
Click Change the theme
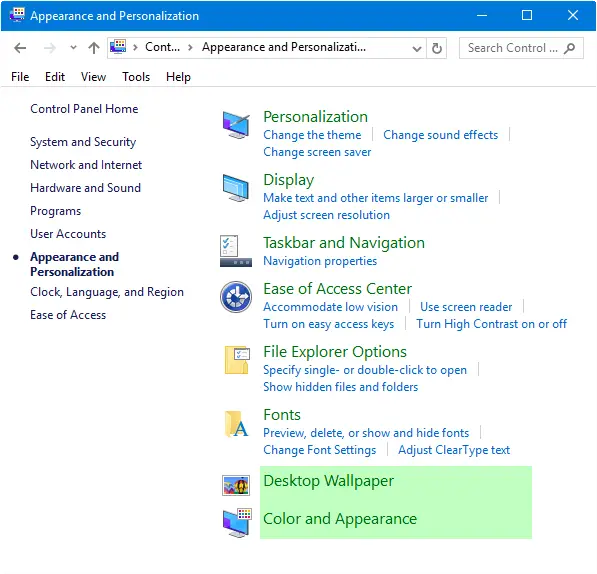[x=312, y=135]
